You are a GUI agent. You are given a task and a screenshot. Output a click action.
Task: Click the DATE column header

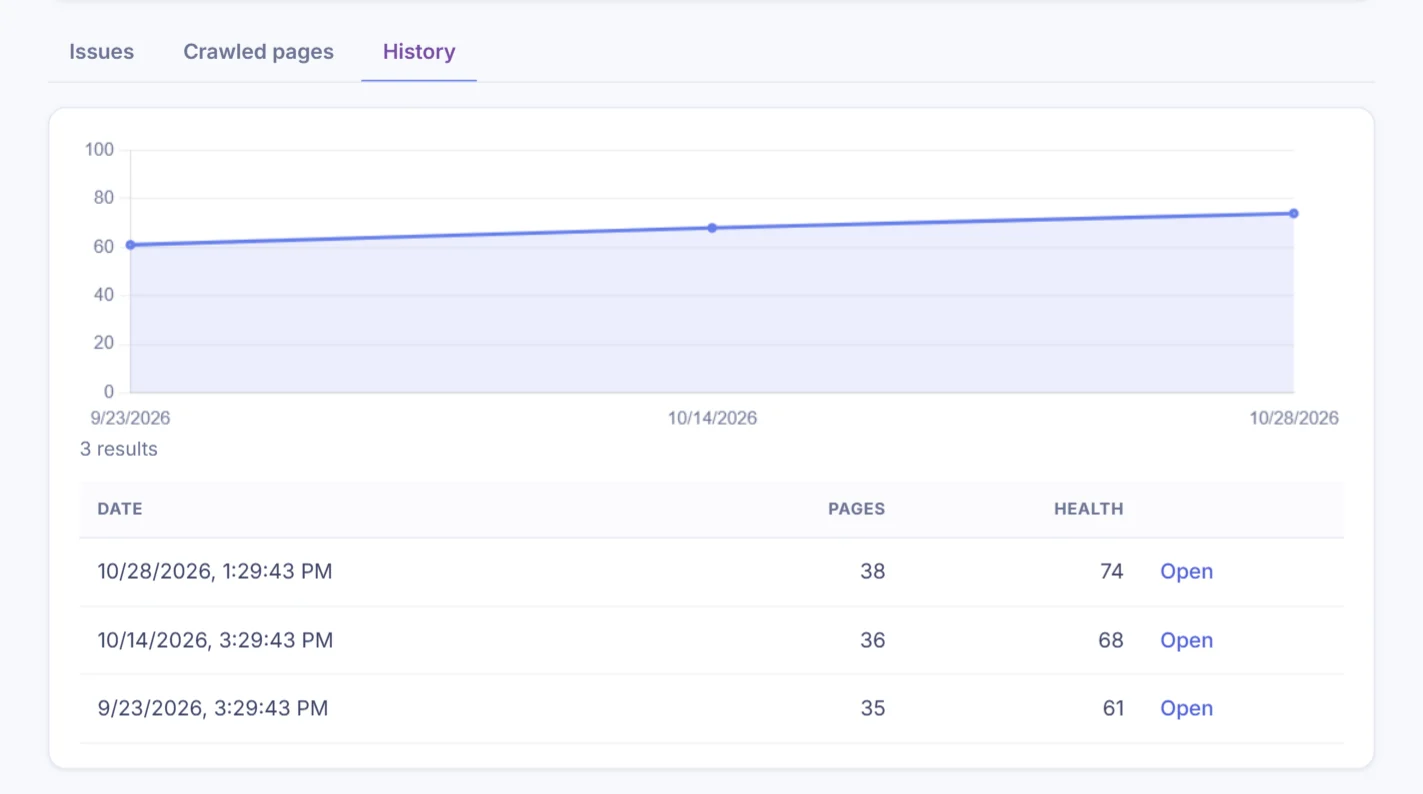pos(120,509)
